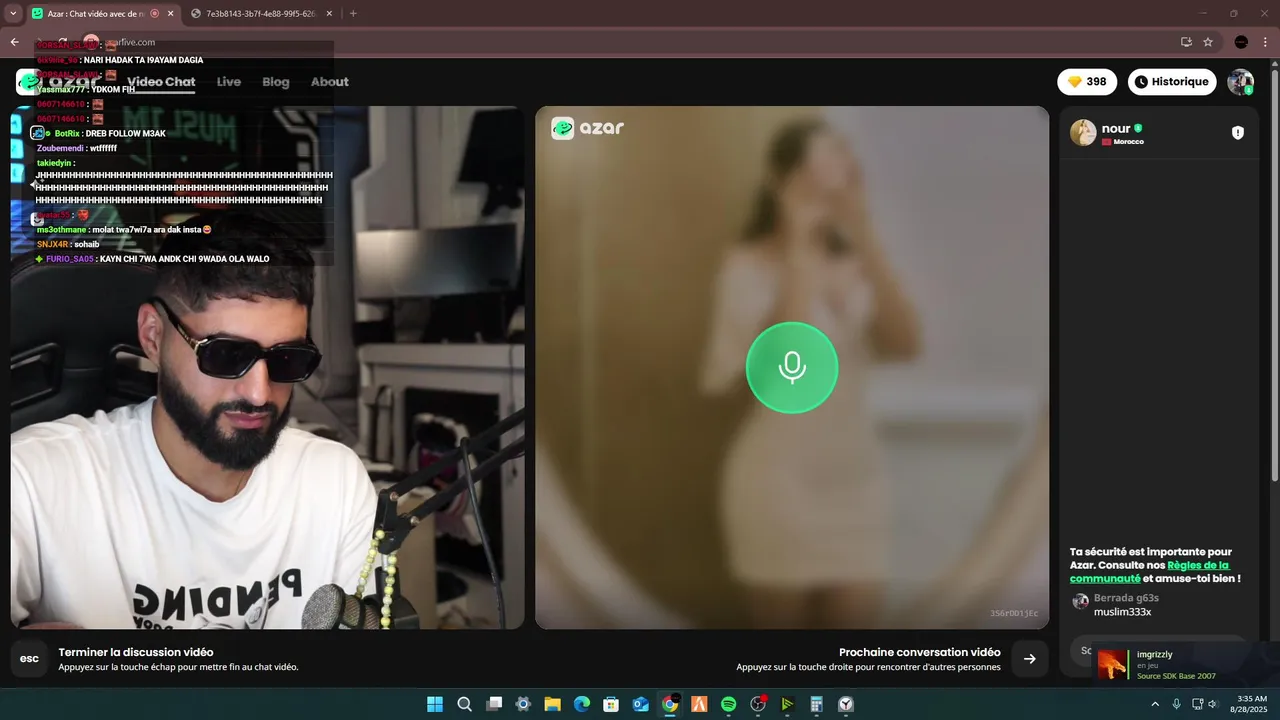Show hidden system tray icons
1280x720 pixels.
[1155, 704]
